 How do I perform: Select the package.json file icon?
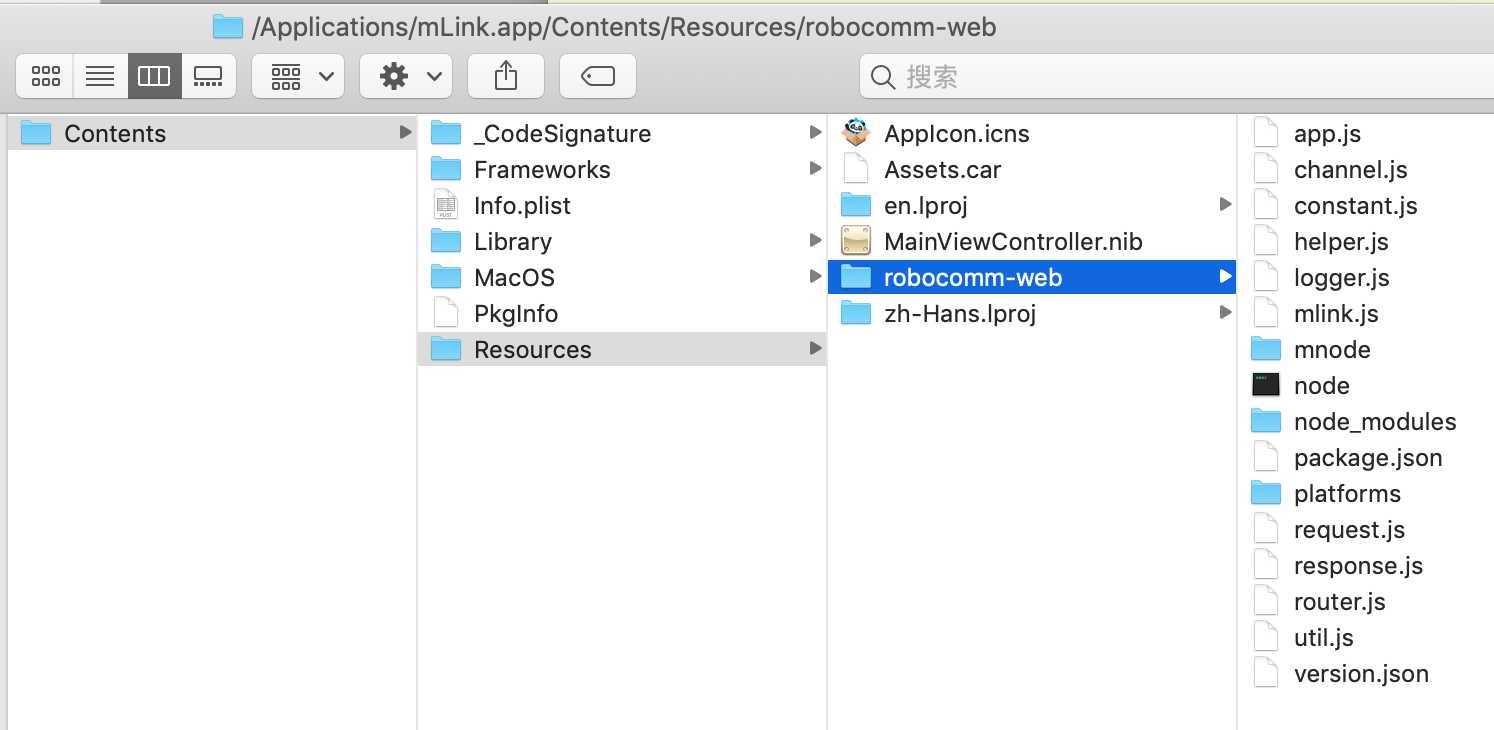pos(1266,457)
